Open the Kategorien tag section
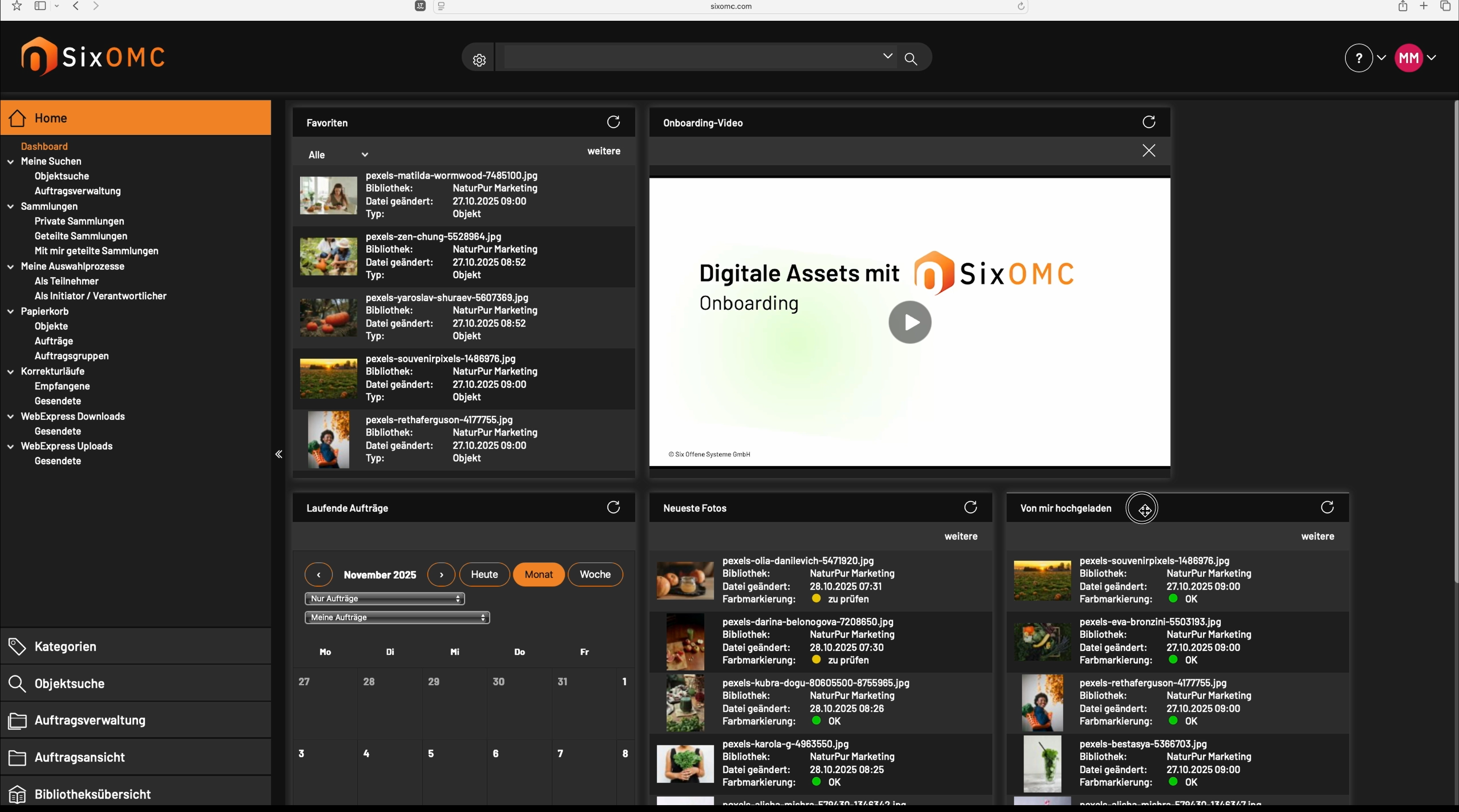This screenshot has height=812, width=1459. tap(65, 646)
